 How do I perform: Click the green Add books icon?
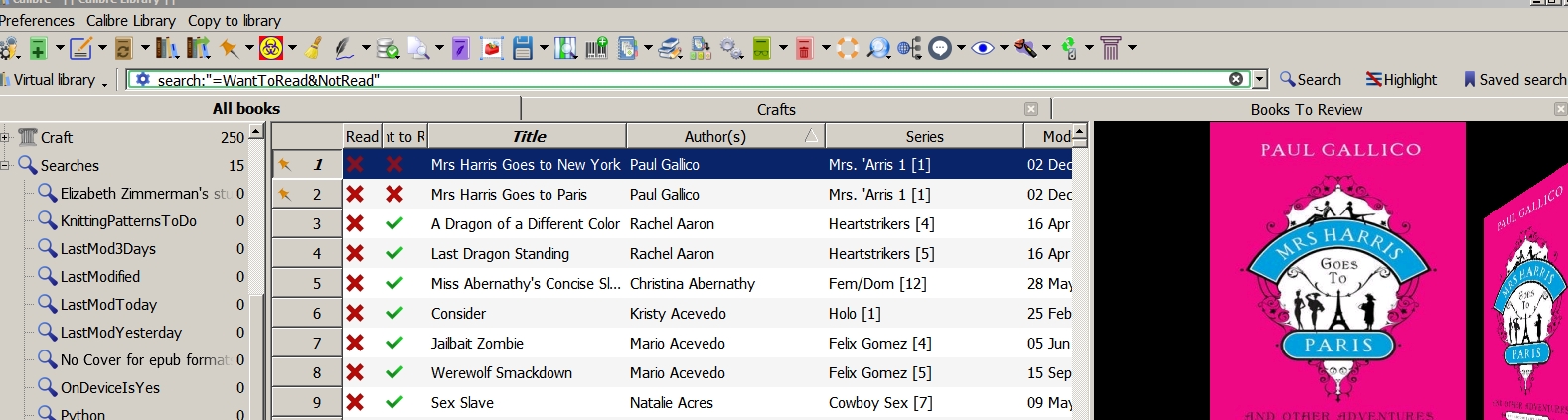point(39,47)
